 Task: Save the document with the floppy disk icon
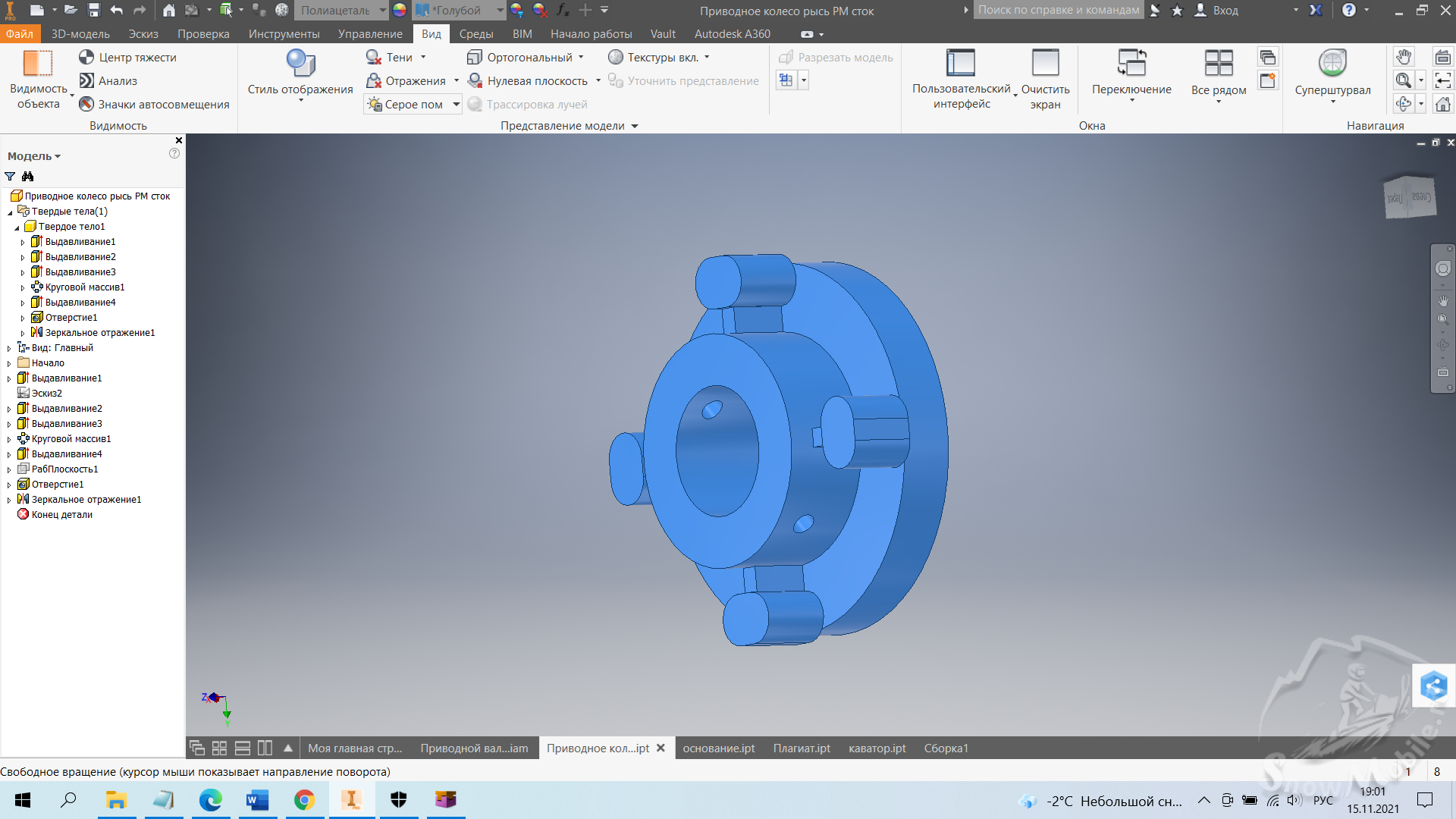click(x=94, y=11)
